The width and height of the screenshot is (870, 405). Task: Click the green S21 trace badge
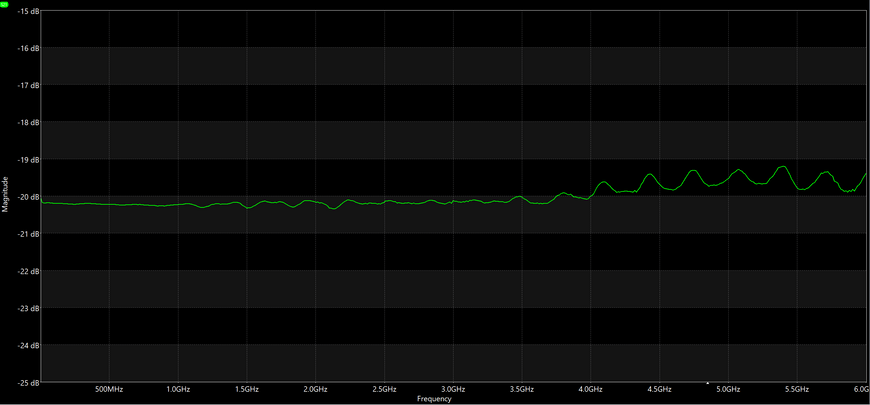(4, 4)
